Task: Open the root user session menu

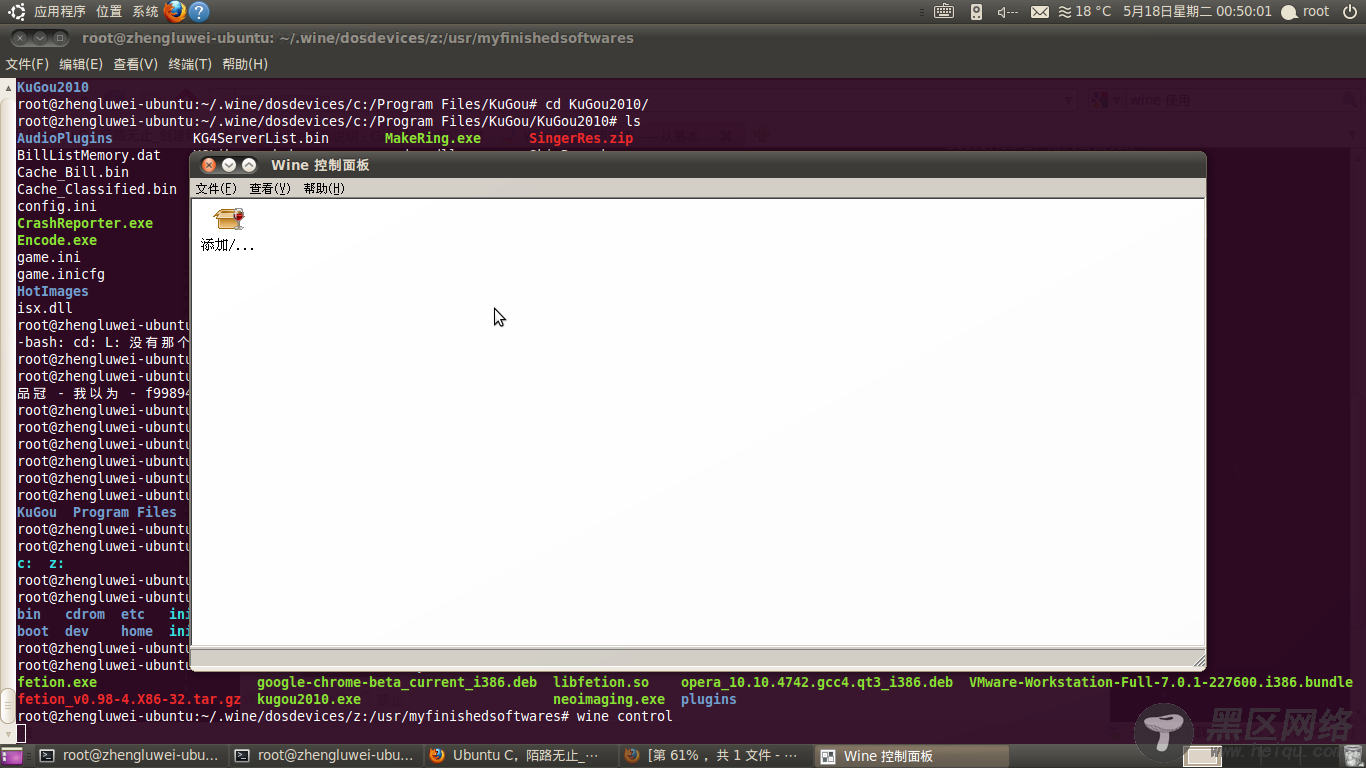Action: (1306, 12)
